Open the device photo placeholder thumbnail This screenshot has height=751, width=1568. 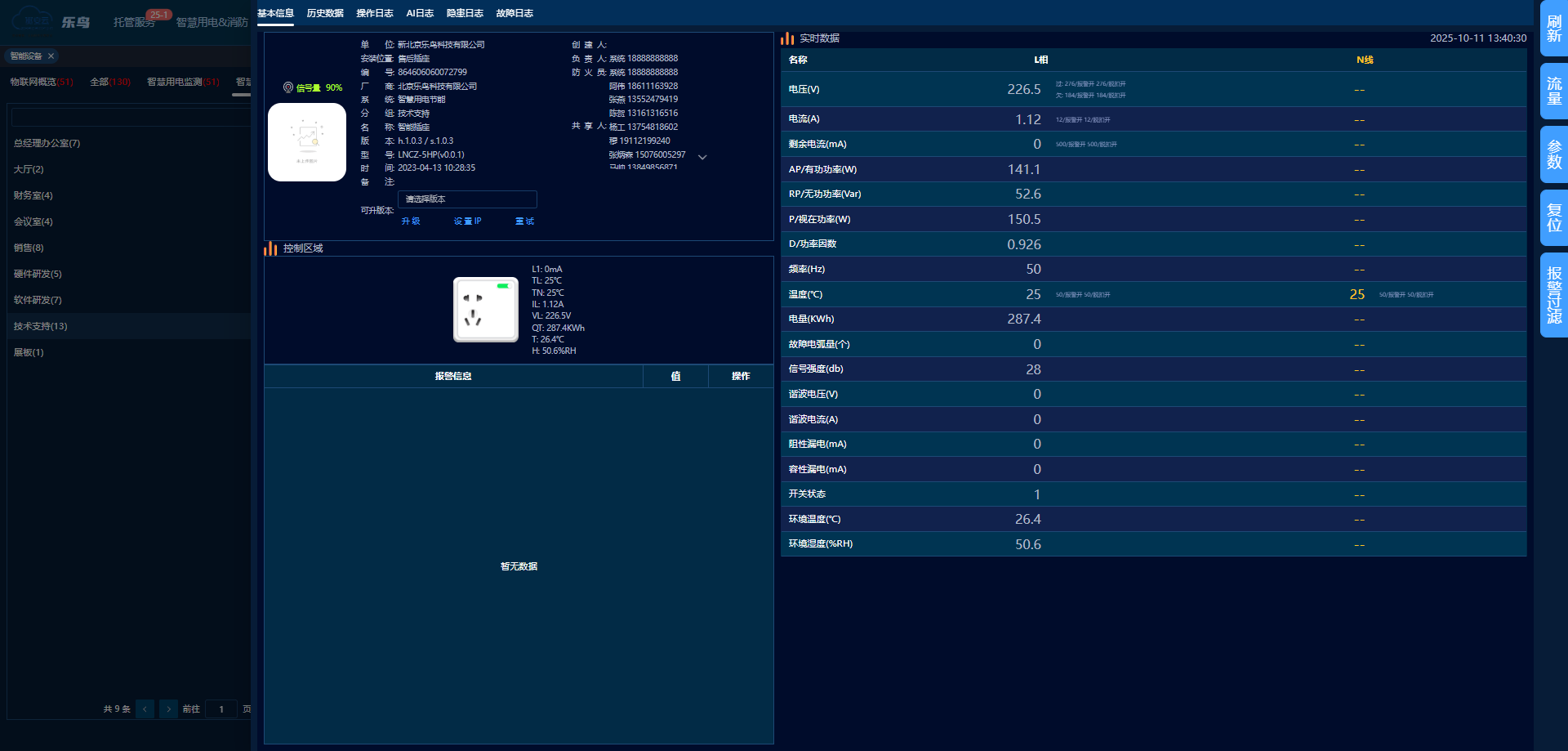point(307,141)
